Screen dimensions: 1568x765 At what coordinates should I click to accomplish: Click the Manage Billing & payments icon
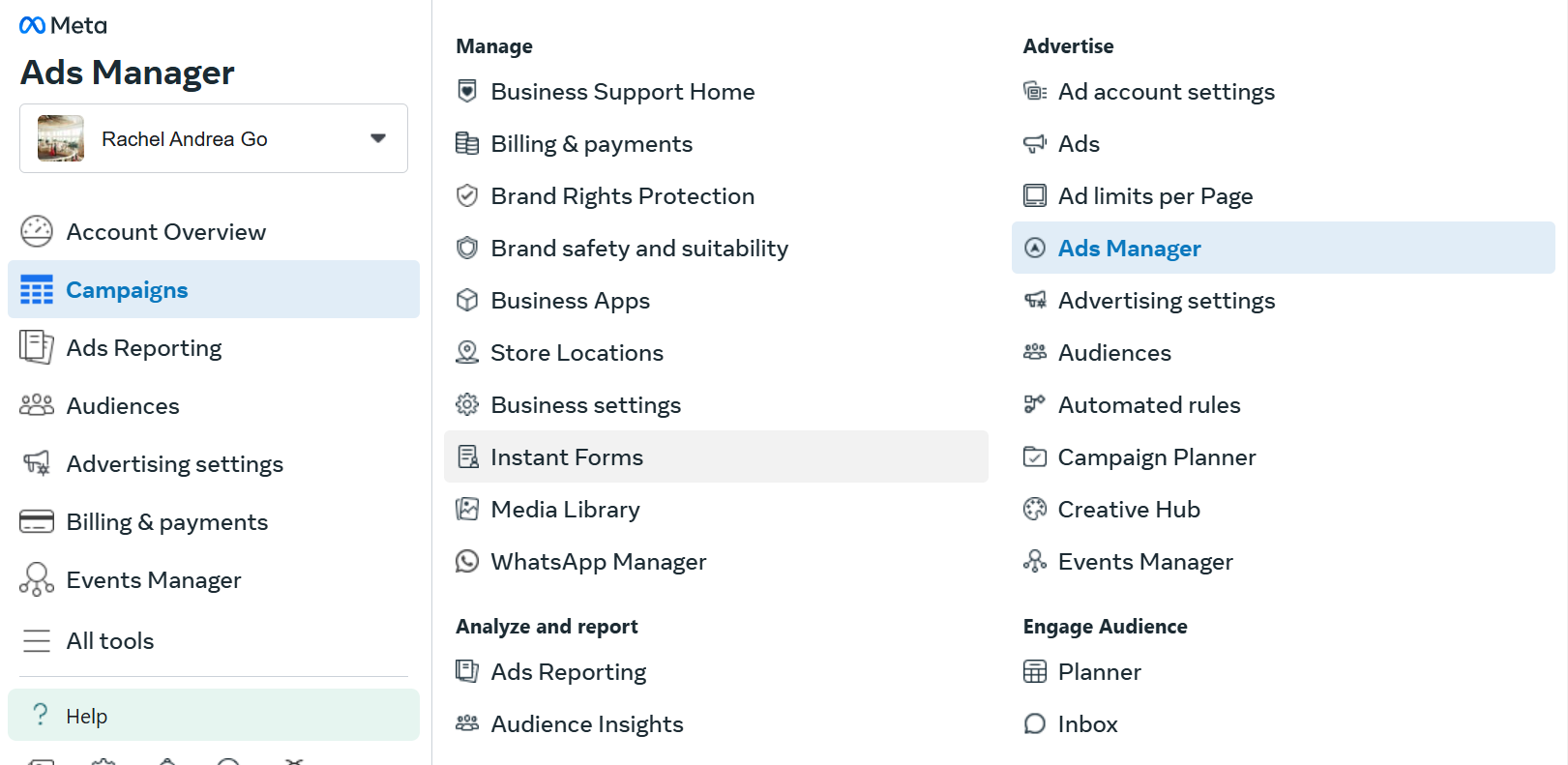tap(467, 143)
